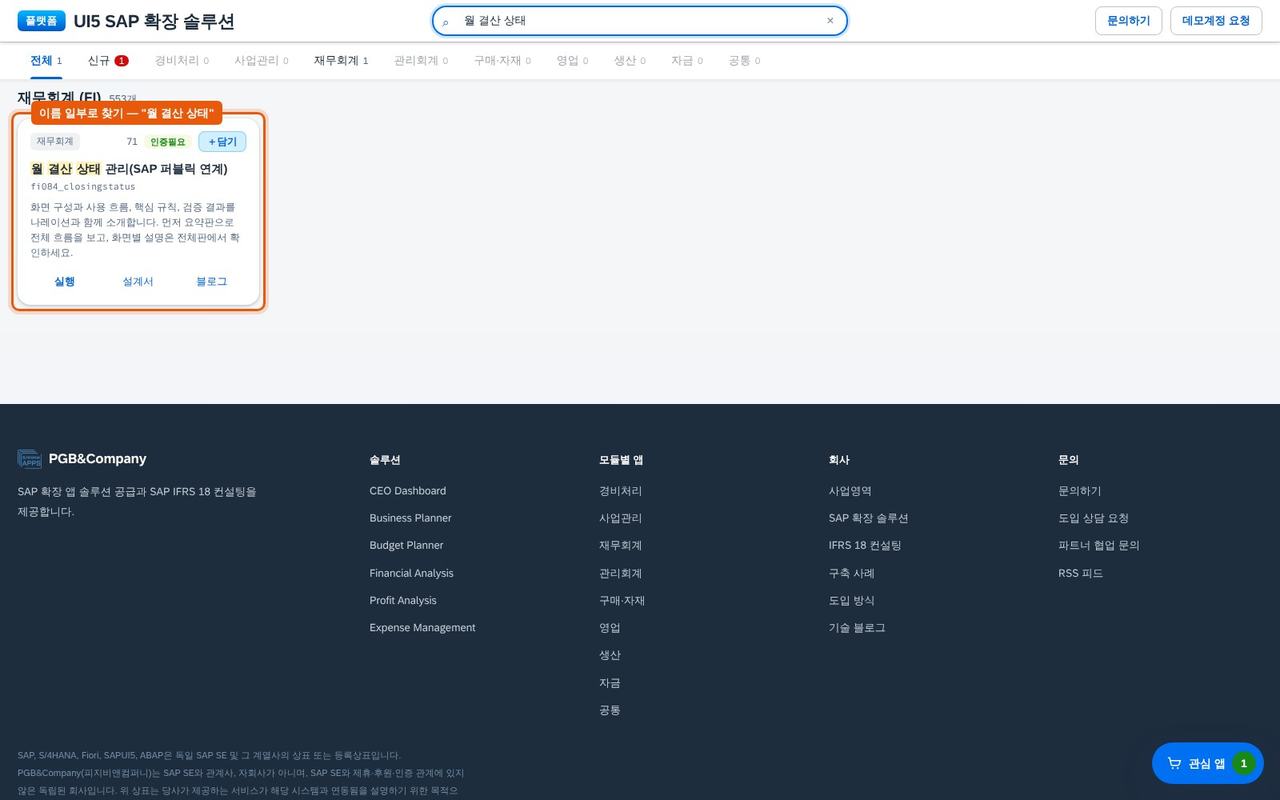
Task: Click the cart icon in 관심 앱 button
Action: coord(1174,763)
